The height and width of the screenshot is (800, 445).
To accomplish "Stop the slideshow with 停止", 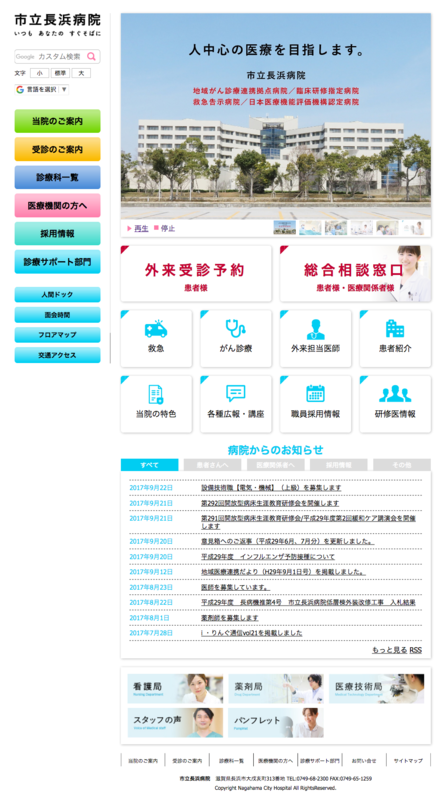I will (x=167, y=229).
